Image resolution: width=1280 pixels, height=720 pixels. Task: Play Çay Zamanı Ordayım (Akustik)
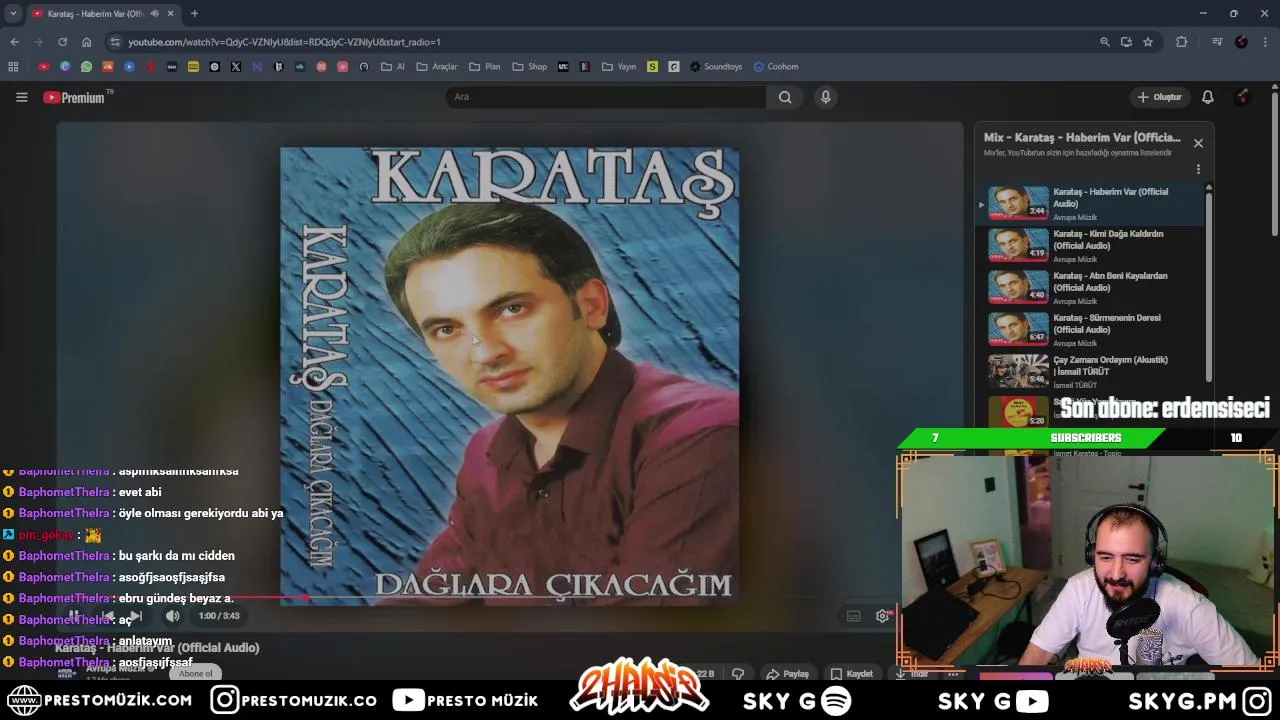[1090, 371]
